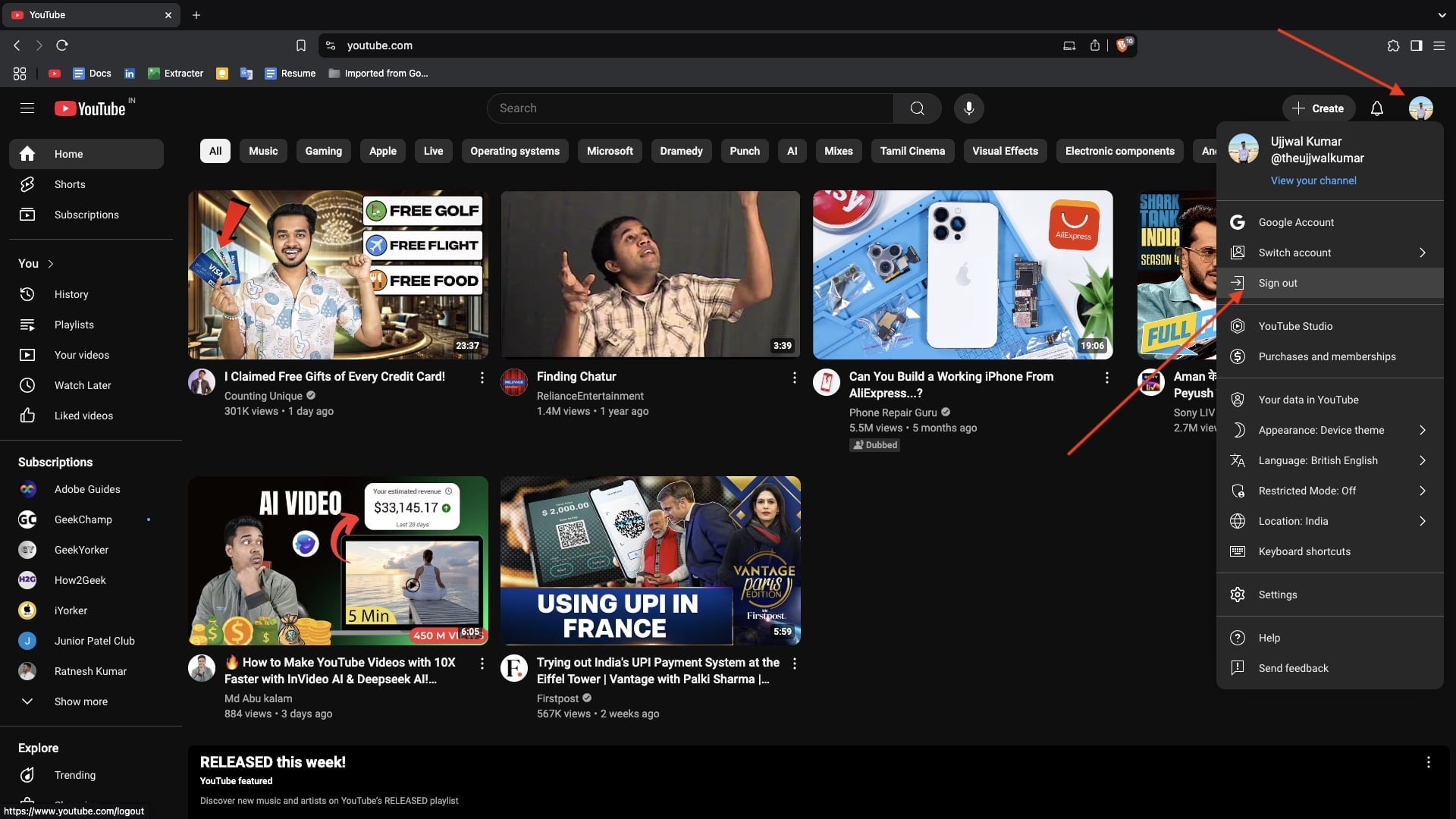Start voice search with microphone icon
The image size is (1456, 819).
(968, 108)
